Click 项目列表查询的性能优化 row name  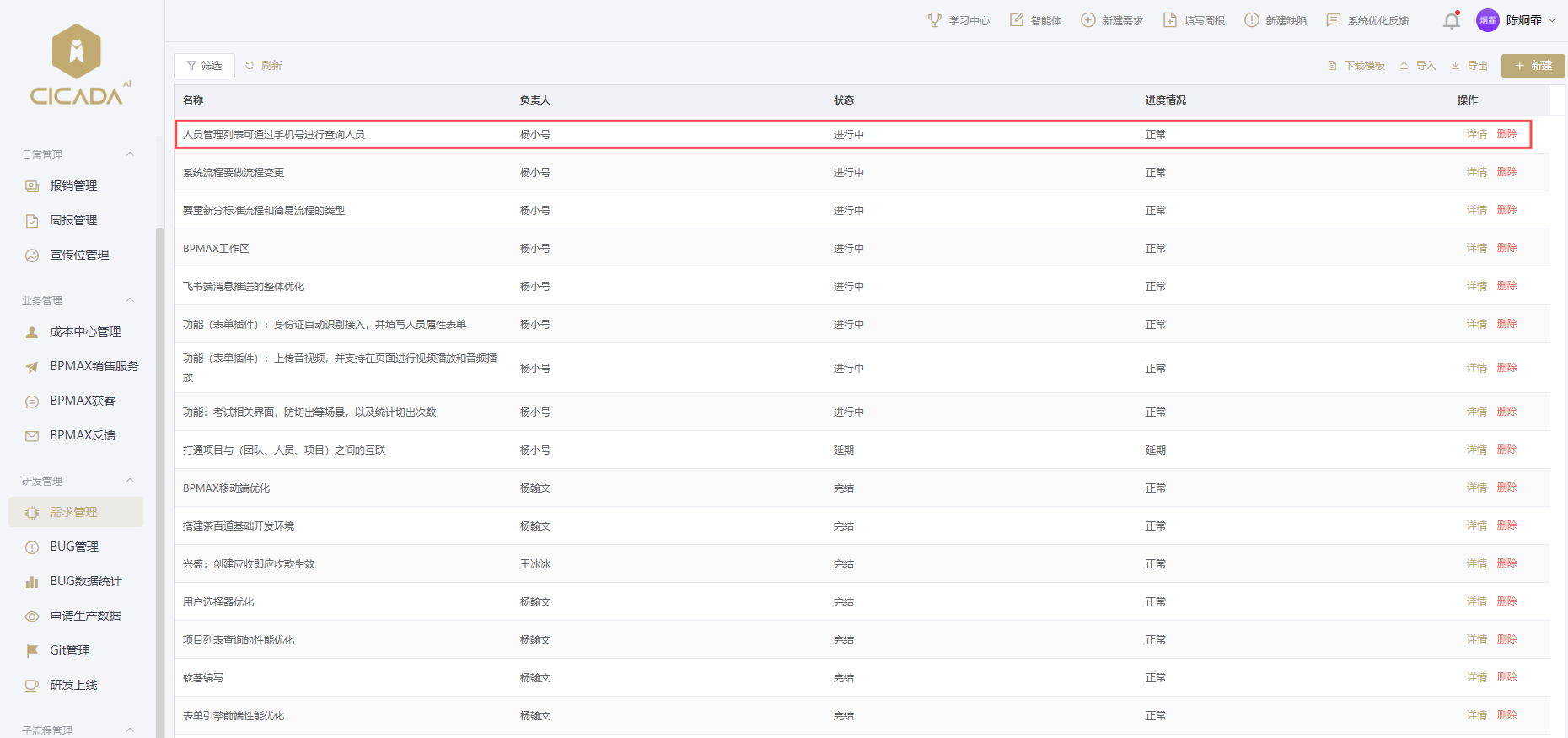click(239, 640)
